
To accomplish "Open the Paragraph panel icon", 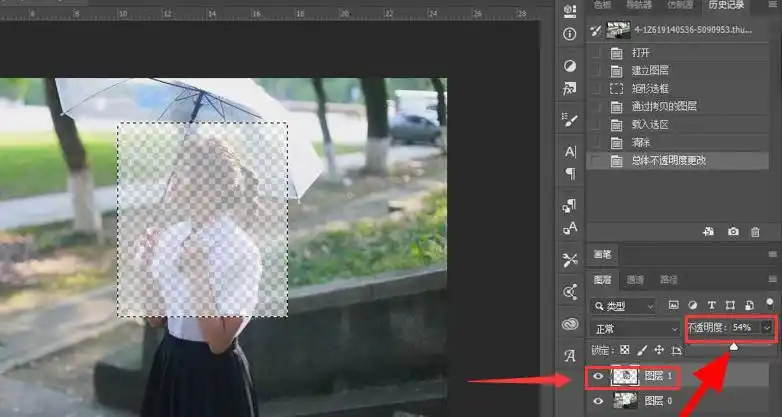I will [570, 174].
